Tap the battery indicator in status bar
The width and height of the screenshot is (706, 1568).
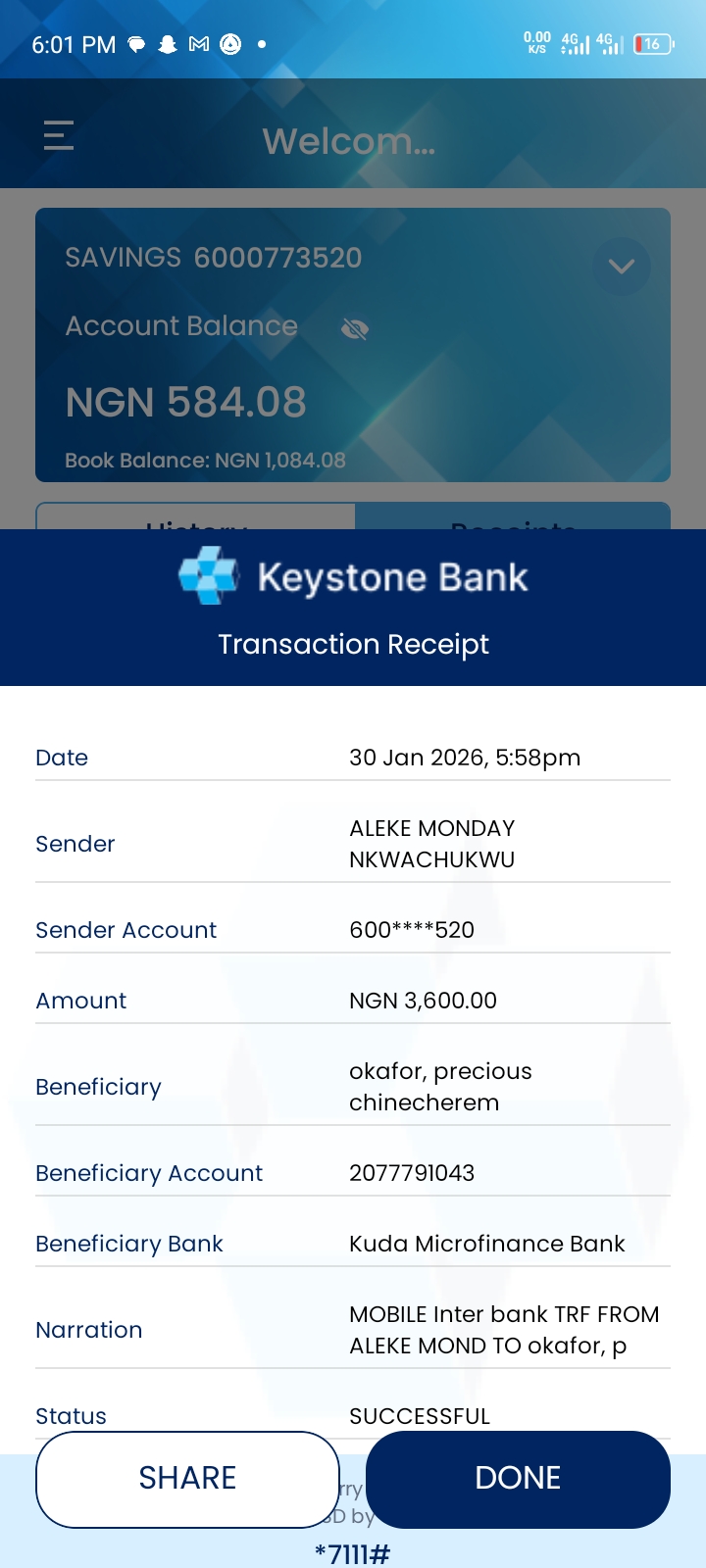tap(653, 44)
